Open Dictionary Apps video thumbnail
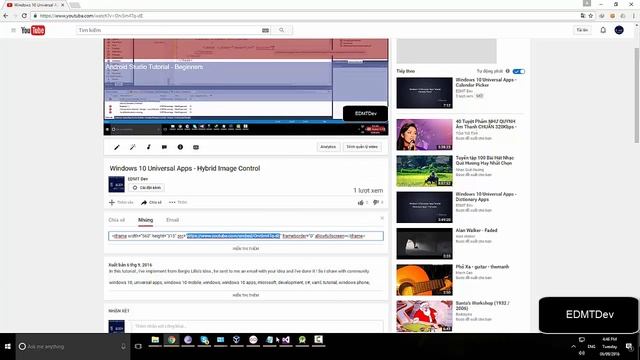The height and width of the screenshot is (360, 640). 424,207
